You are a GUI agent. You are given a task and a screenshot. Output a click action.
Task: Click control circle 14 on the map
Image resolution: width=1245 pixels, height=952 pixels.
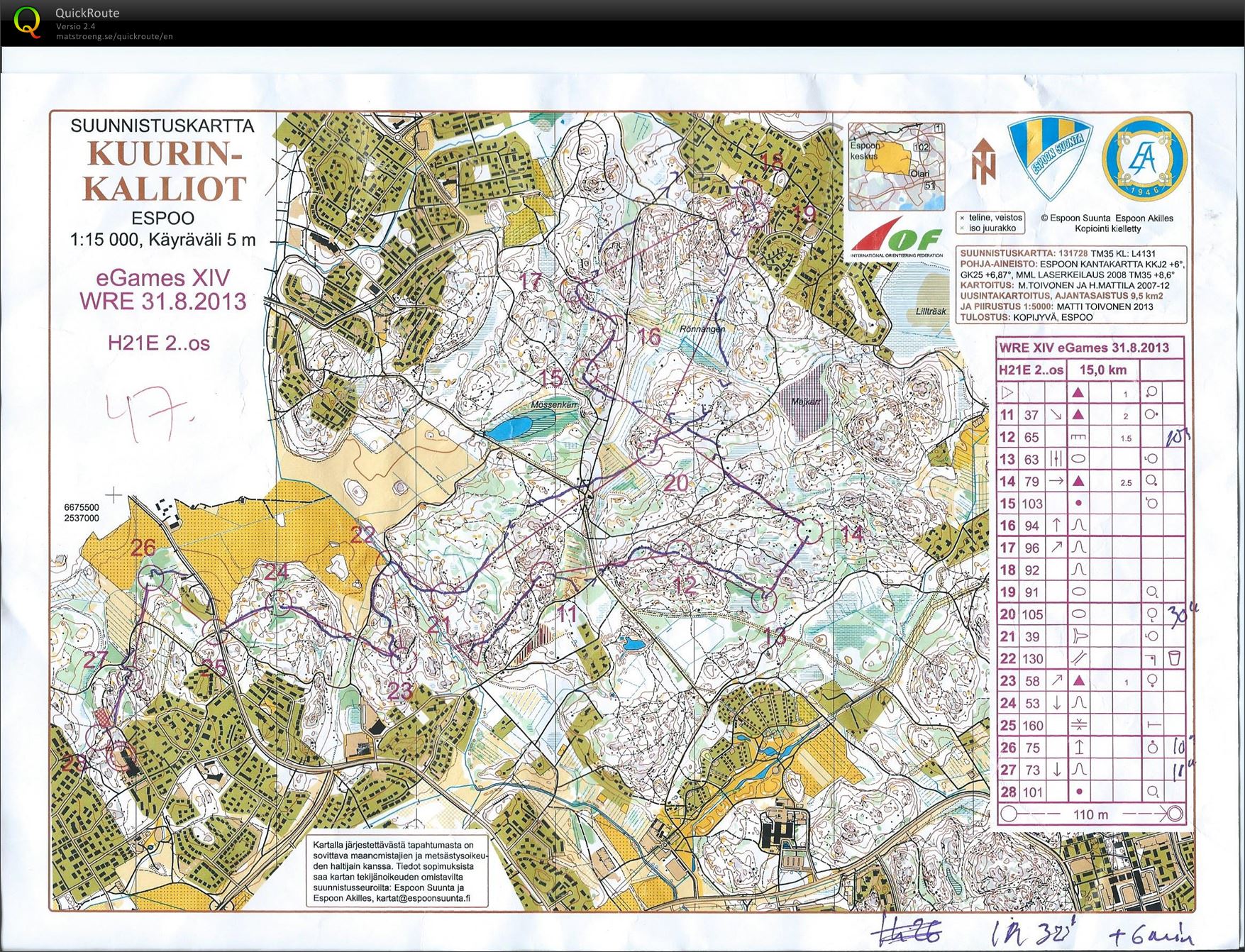809,530
